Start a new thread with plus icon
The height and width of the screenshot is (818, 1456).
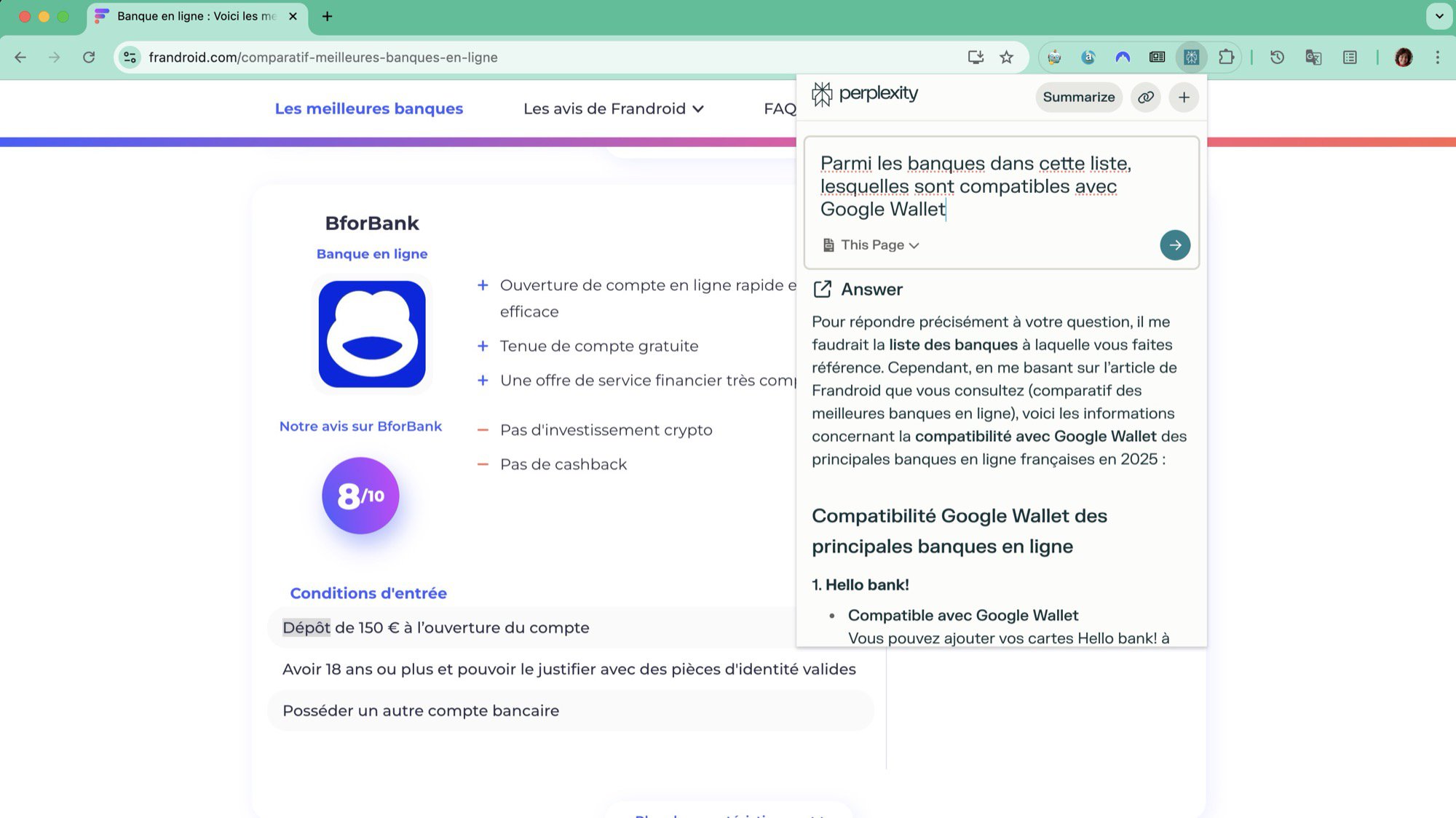coord(1184,97)
